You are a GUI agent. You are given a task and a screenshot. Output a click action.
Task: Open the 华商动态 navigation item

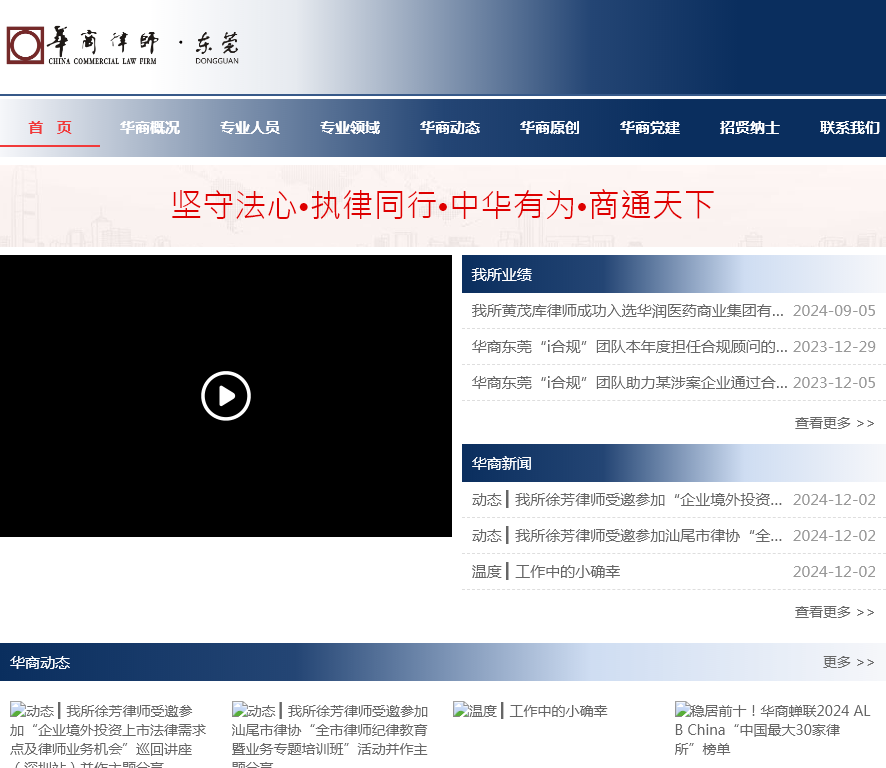pyautogui.click(x=450, y=128)
